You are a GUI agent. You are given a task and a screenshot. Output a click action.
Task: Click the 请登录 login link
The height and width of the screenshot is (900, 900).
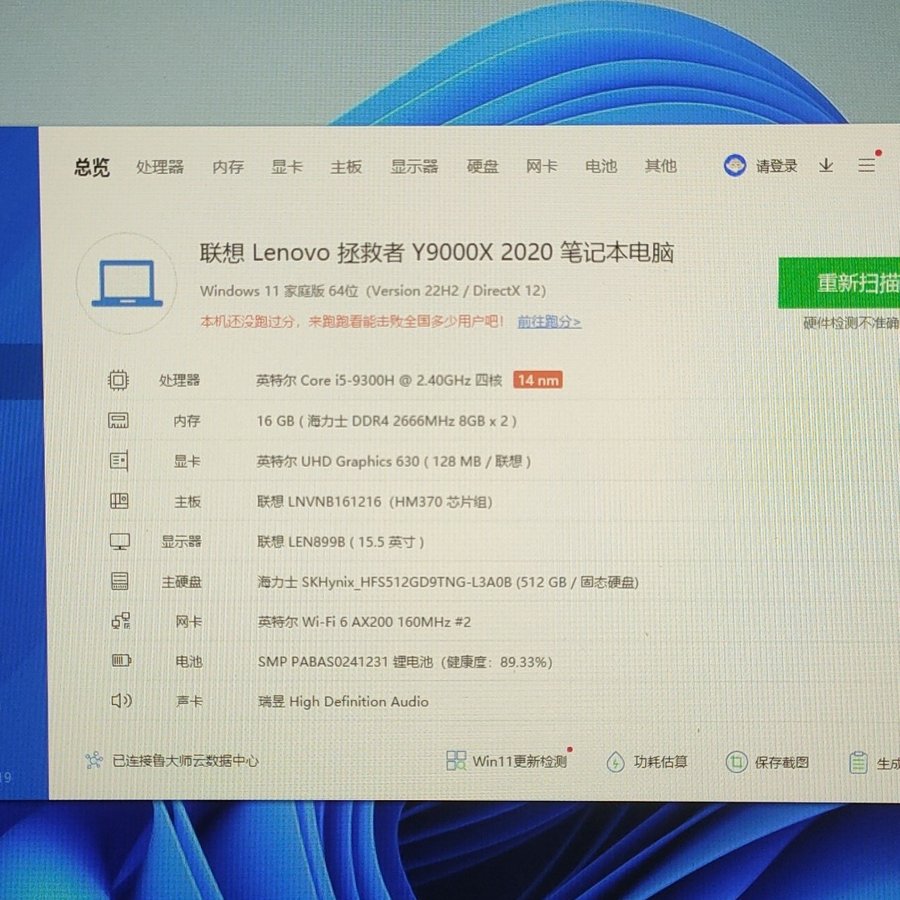[777, 166]
